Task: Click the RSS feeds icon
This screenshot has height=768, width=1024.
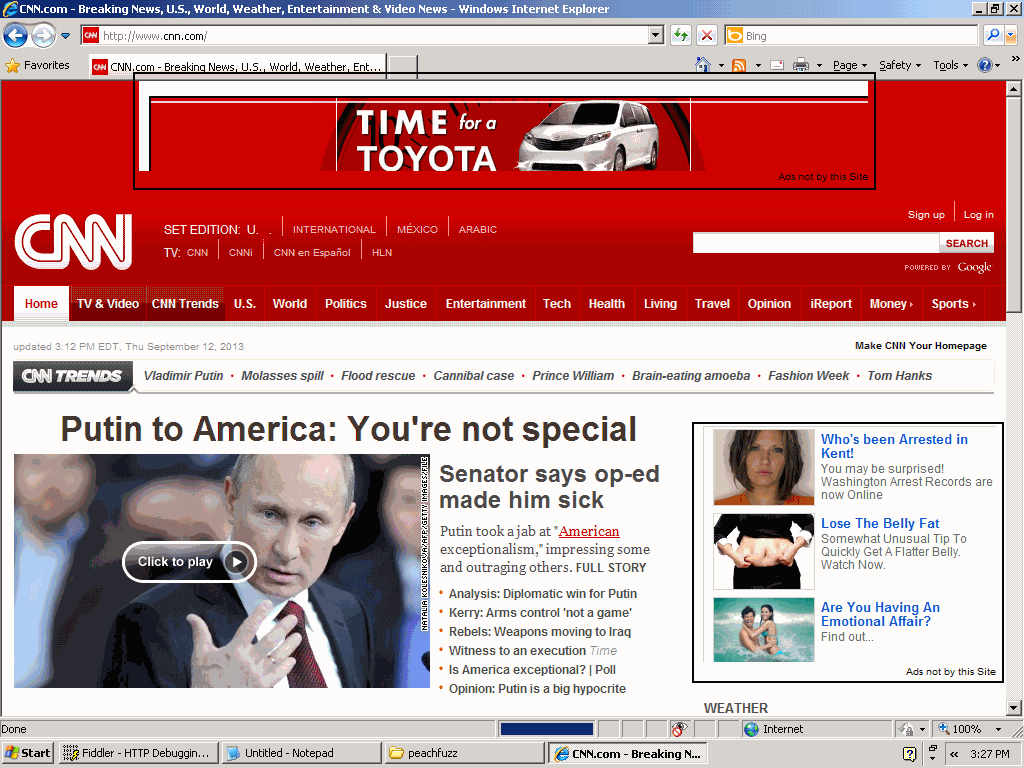Action: [x=739, y=65]
